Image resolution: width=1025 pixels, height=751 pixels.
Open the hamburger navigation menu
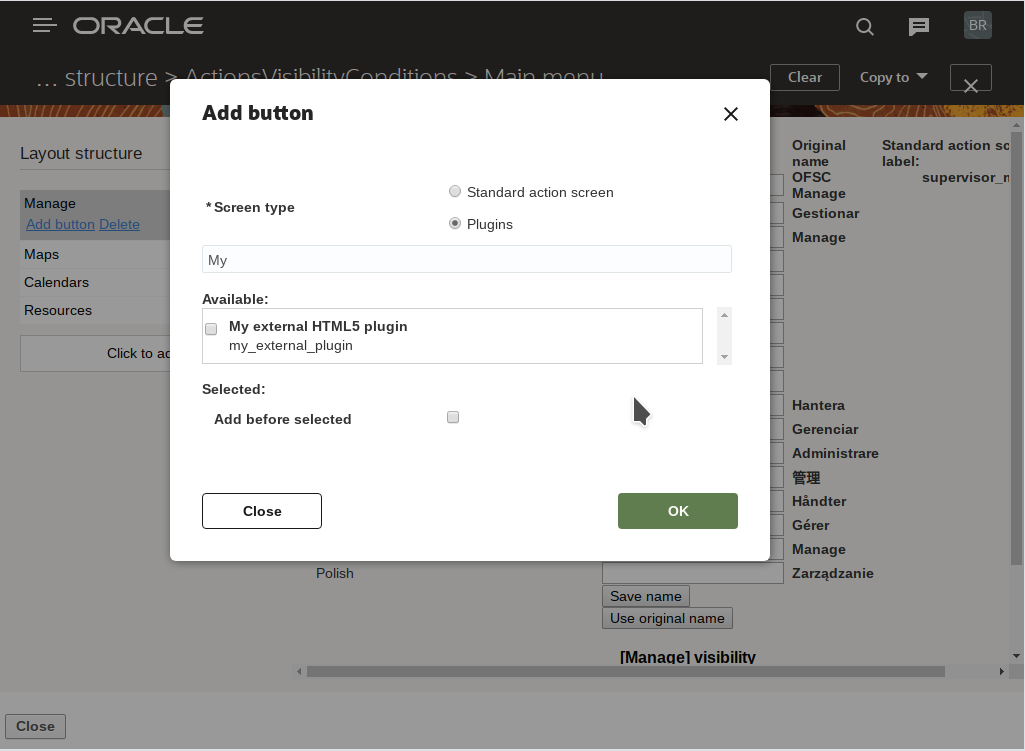point(44,25)
